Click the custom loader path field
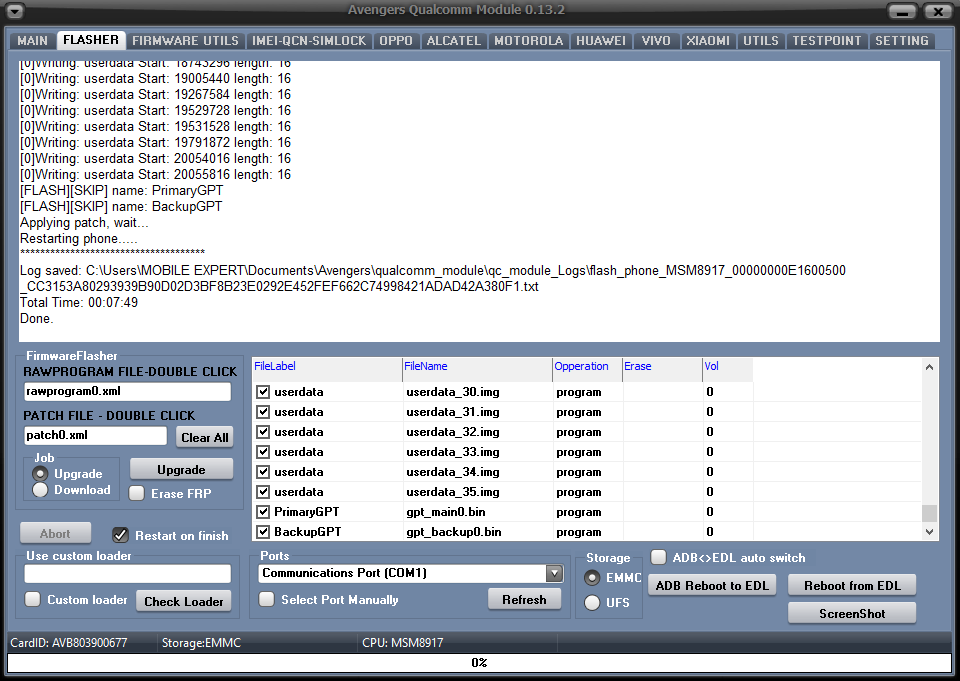960x681 pixels. click(x=127, y=574)
